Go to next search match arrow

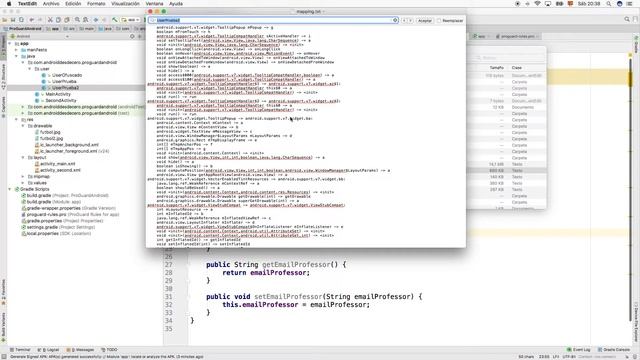tap(411, 20)
